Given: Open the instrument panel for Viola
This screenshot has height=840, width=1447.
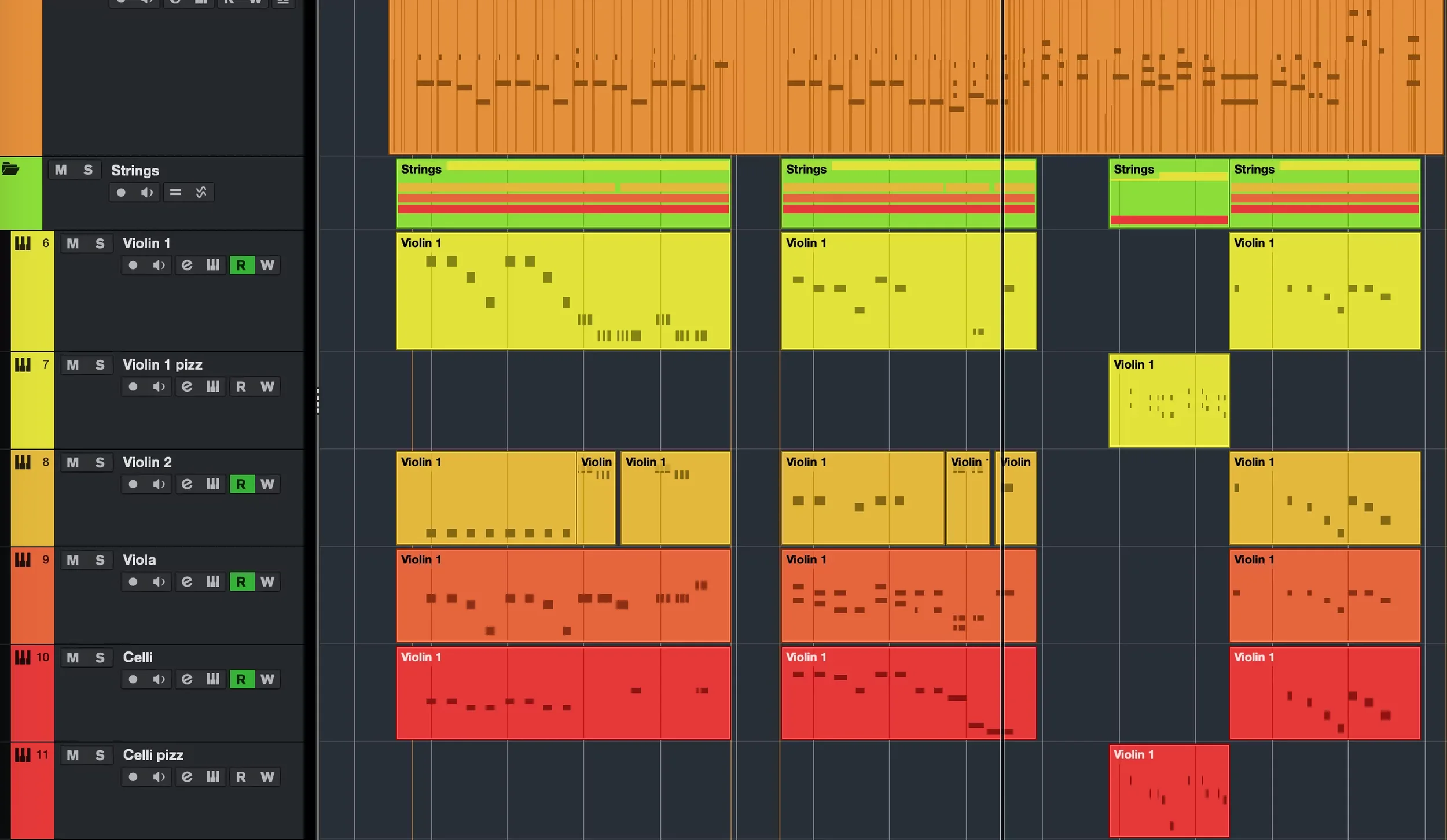Looking at the screenshot, I should tap(213, 581).
